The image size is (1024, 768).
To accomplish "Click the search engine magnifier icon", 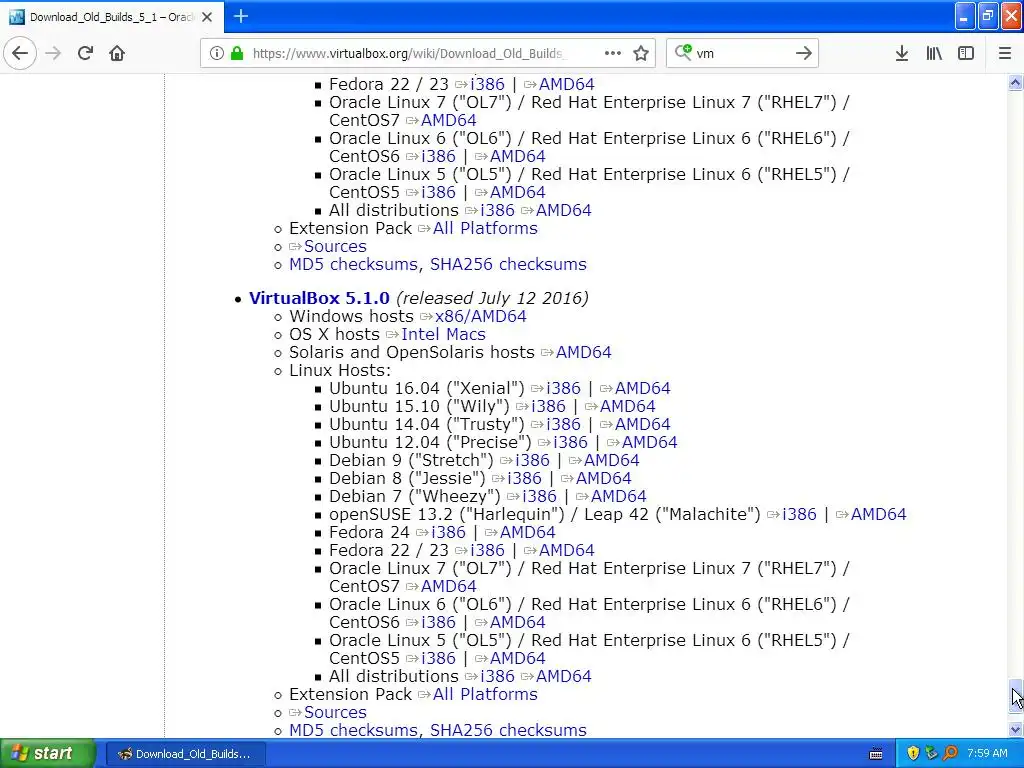I will point(682,52).
